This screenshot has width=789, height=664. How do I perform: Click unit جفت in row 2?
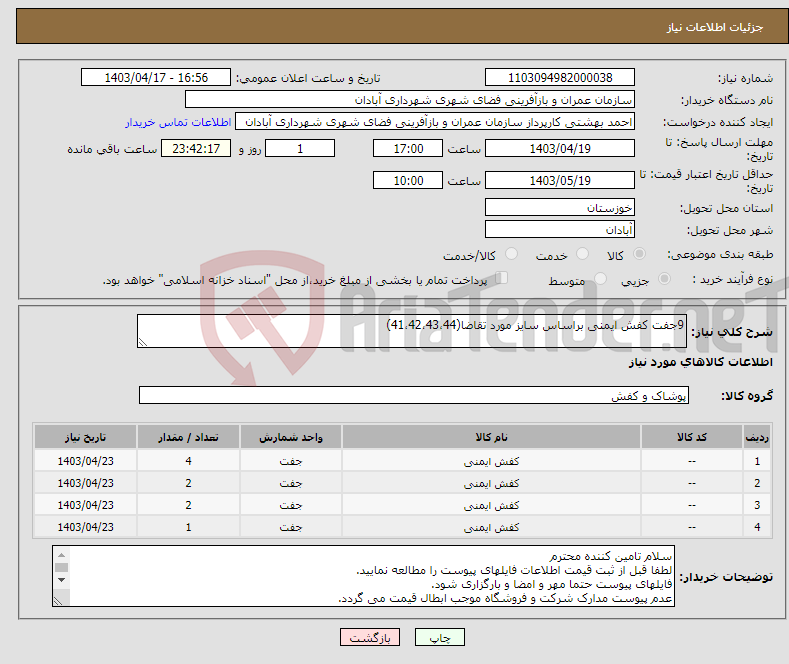(290, 483)
